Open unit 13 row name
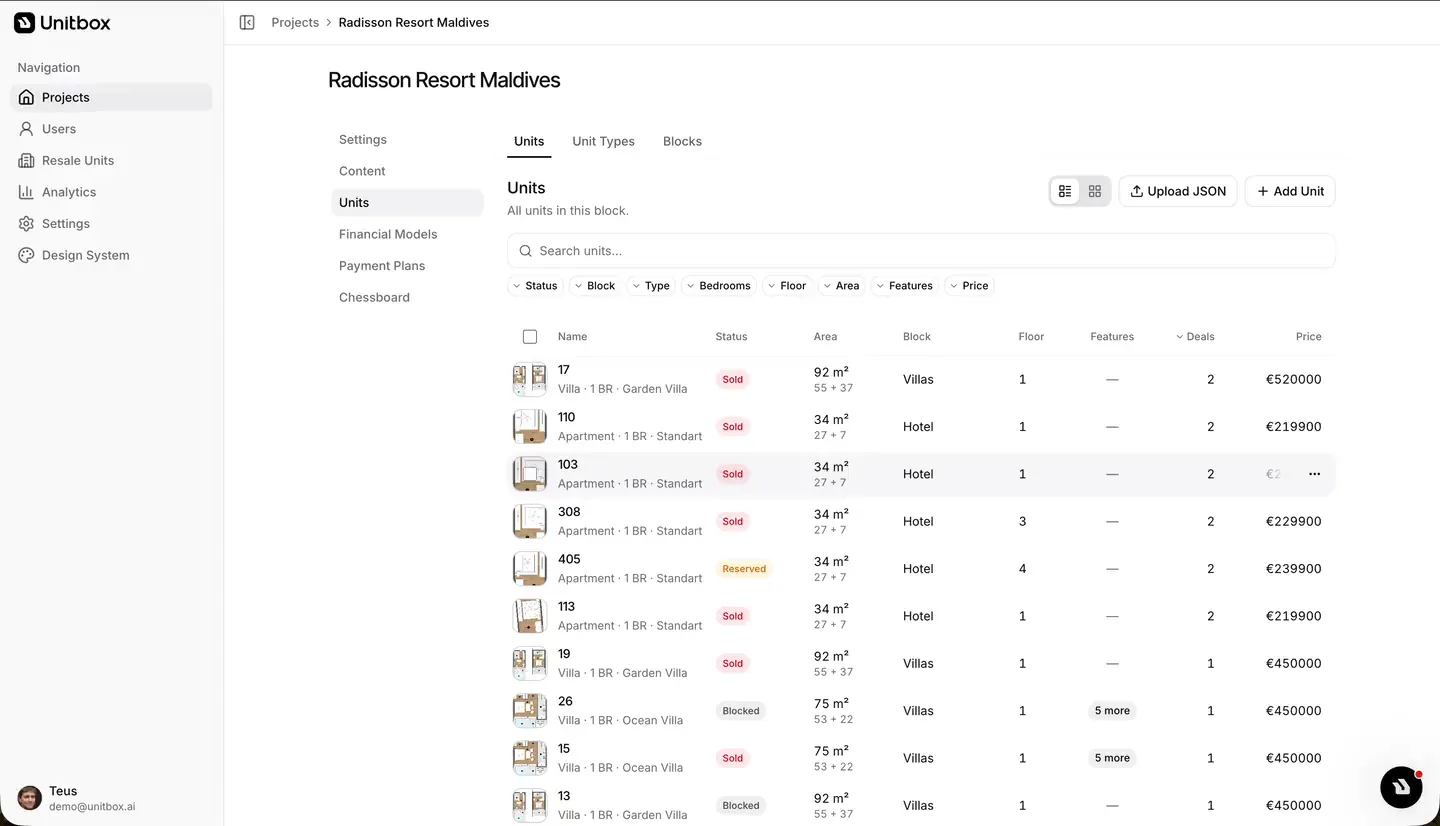The height and width of the screenshot is (826, 1440). pos(564,796)
